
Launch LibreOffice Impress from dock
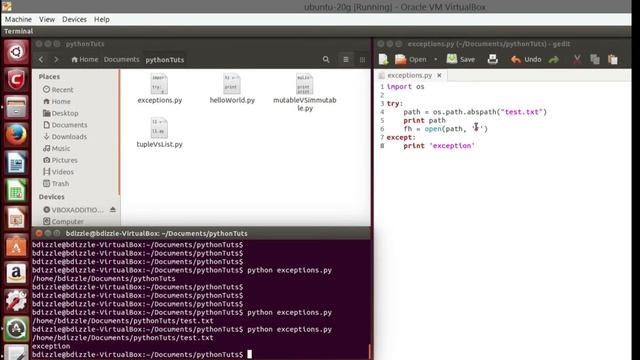(16, 218)
